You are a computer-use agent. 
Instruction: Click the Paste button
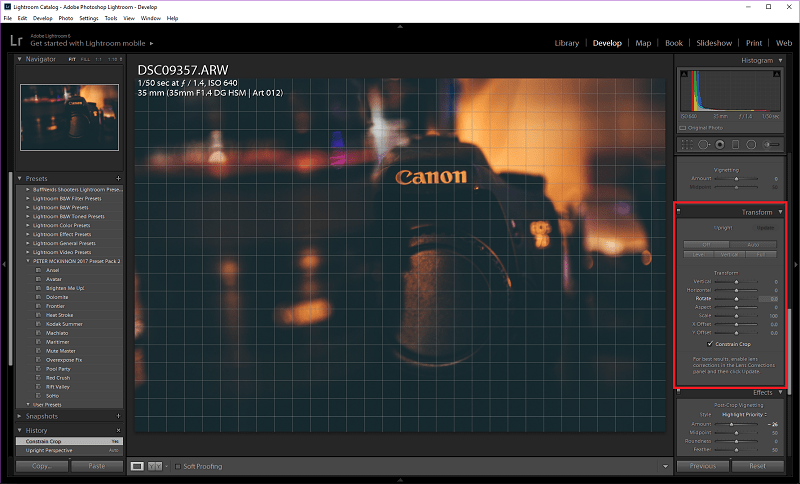click(x=97, y=466)
